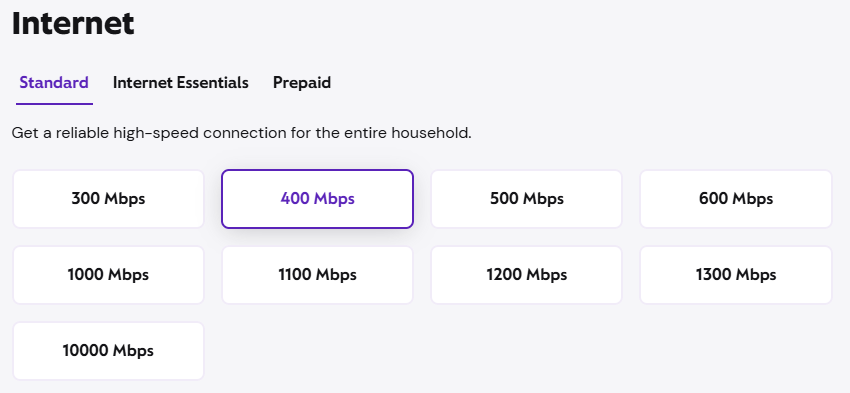
Task: Set plan speed to 10000 Mbps
Action: coord(108,351)
